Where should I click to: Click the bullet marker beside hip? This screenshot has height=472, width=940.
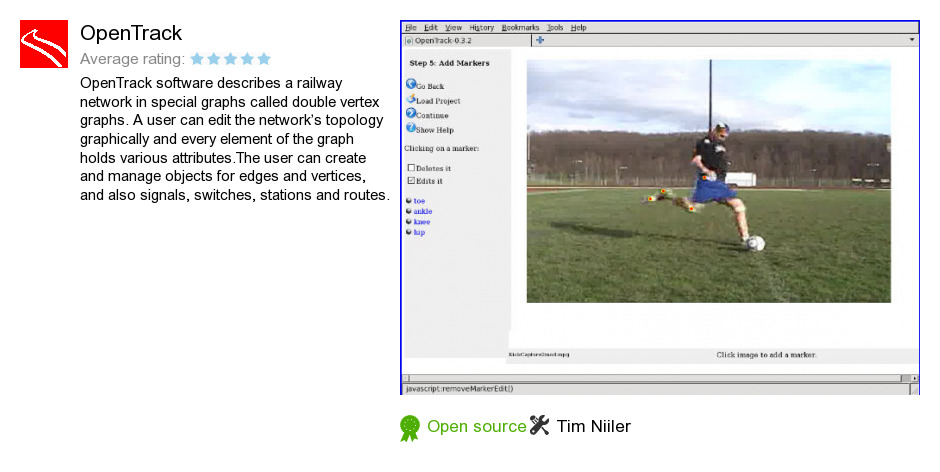409,232
